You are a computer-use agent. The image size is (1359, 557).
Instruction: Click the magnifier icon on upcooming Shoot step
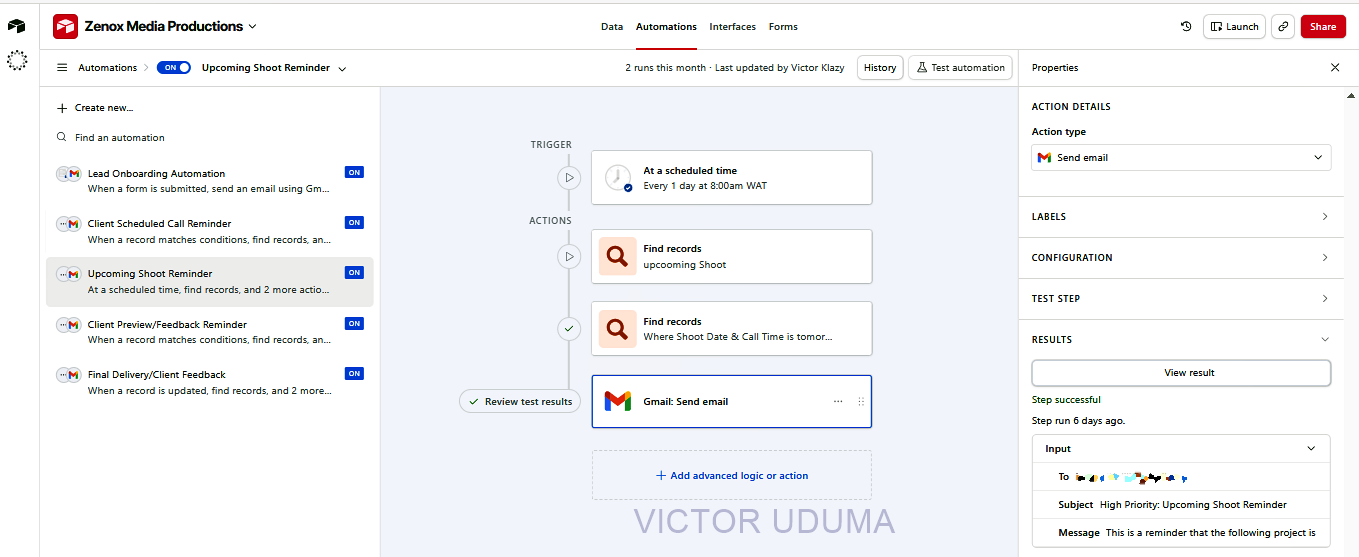coord(618,257)
